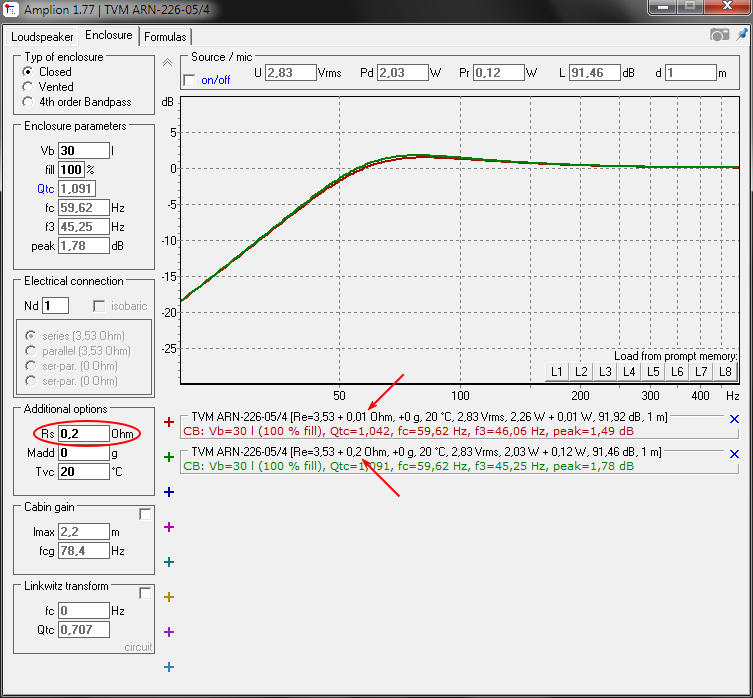Remove the red curve with Qtc=1,042
This screenshot has height=698, width=753.
734,419
